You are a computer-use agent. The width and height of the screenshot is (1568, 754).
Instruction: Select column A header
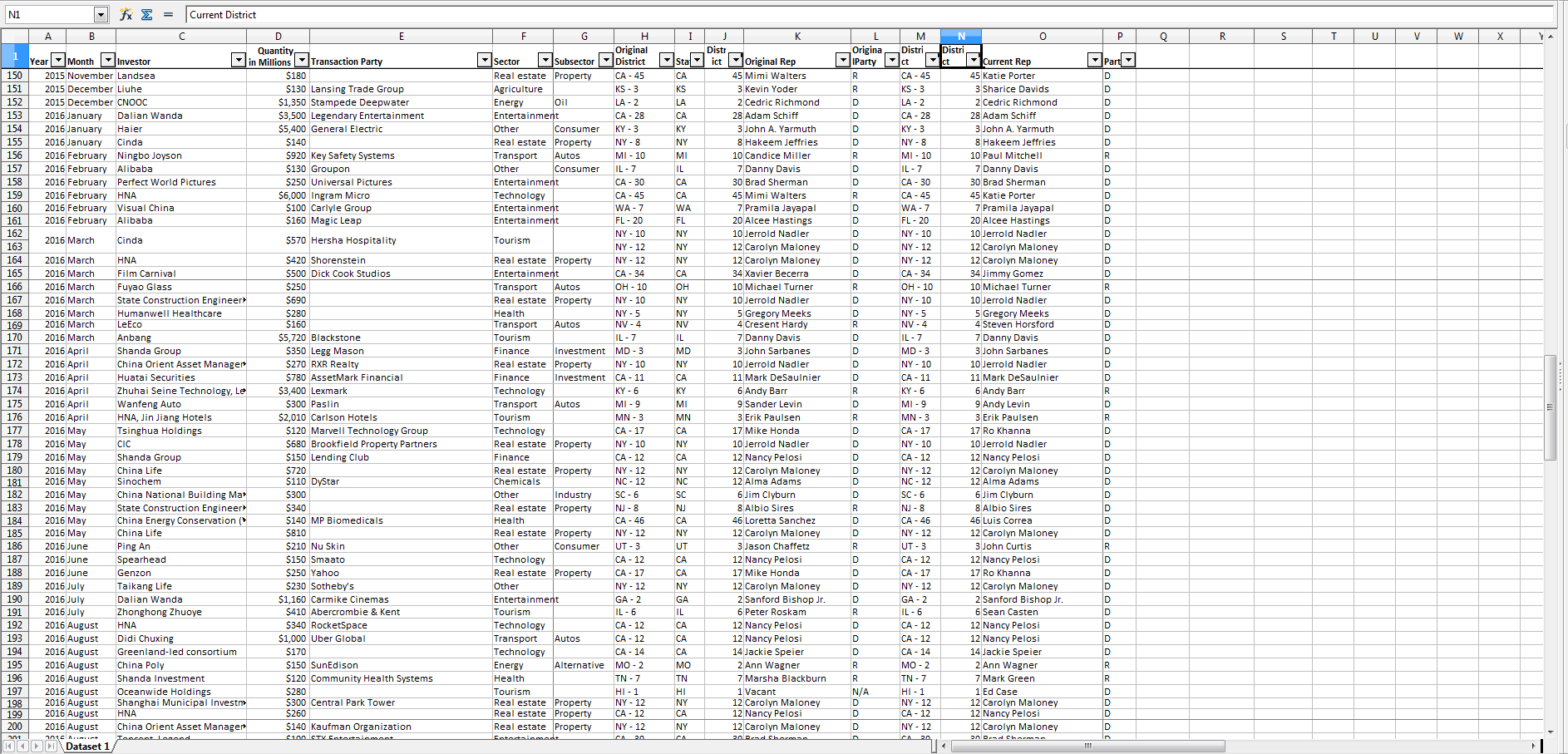(47, 36)
